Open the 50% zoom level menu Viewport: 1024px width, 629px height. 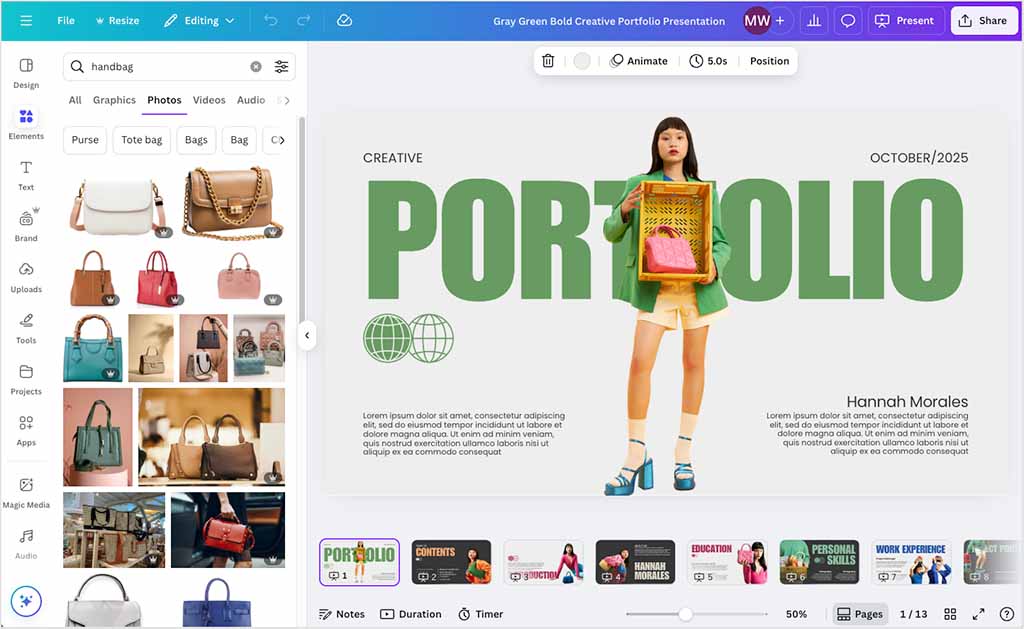tap(796, 614)
